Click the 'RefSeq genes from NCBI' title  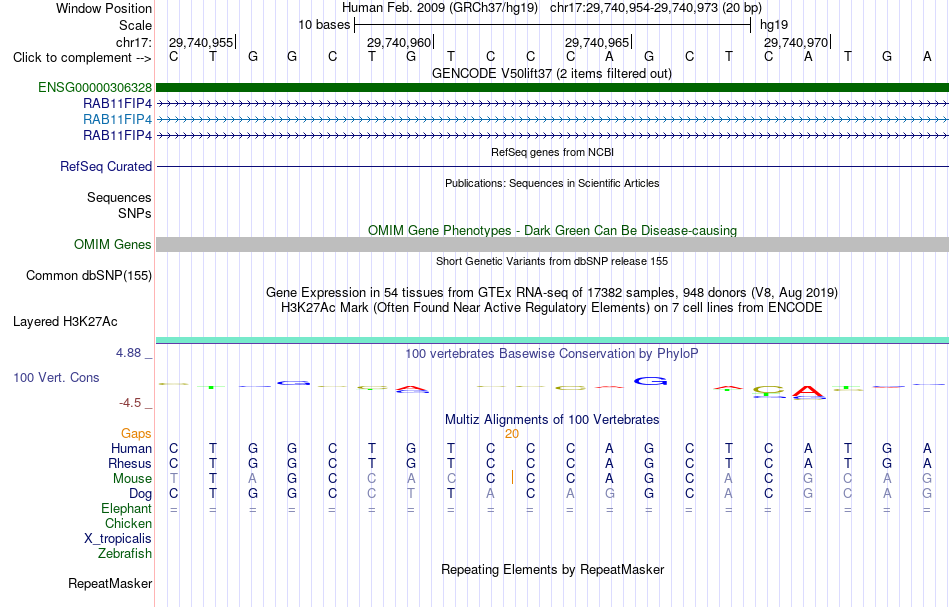pos(553,153)
